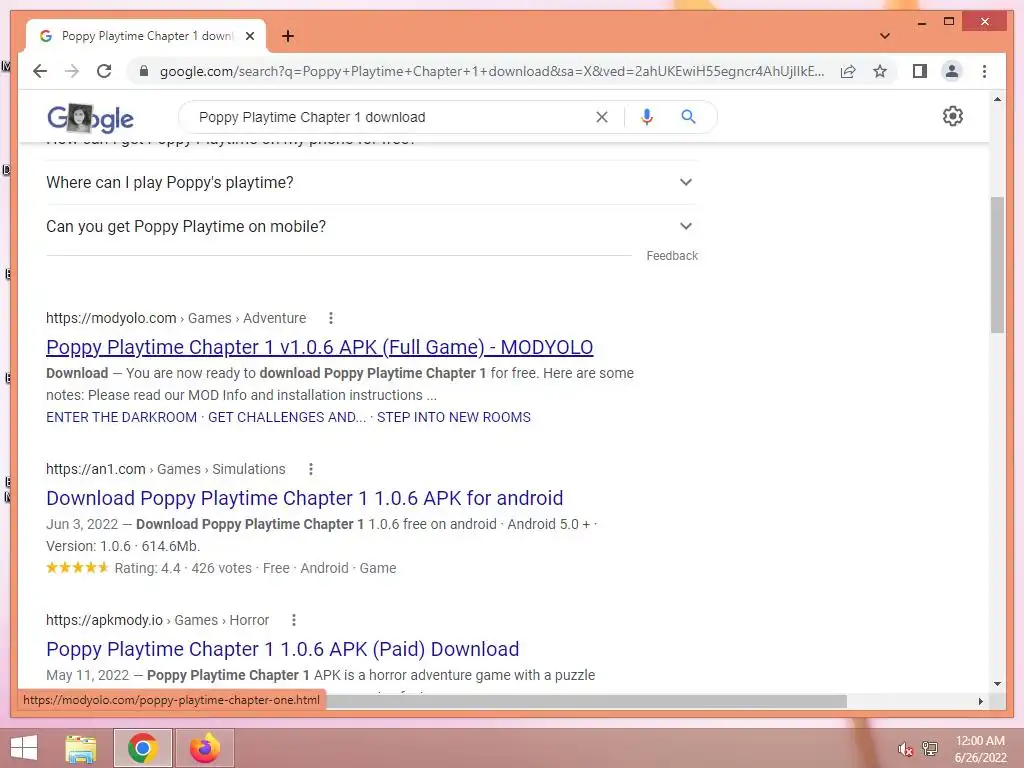The image size is (1024, 768).
Task: Go back to the previous page
Action: pos(40,71)
